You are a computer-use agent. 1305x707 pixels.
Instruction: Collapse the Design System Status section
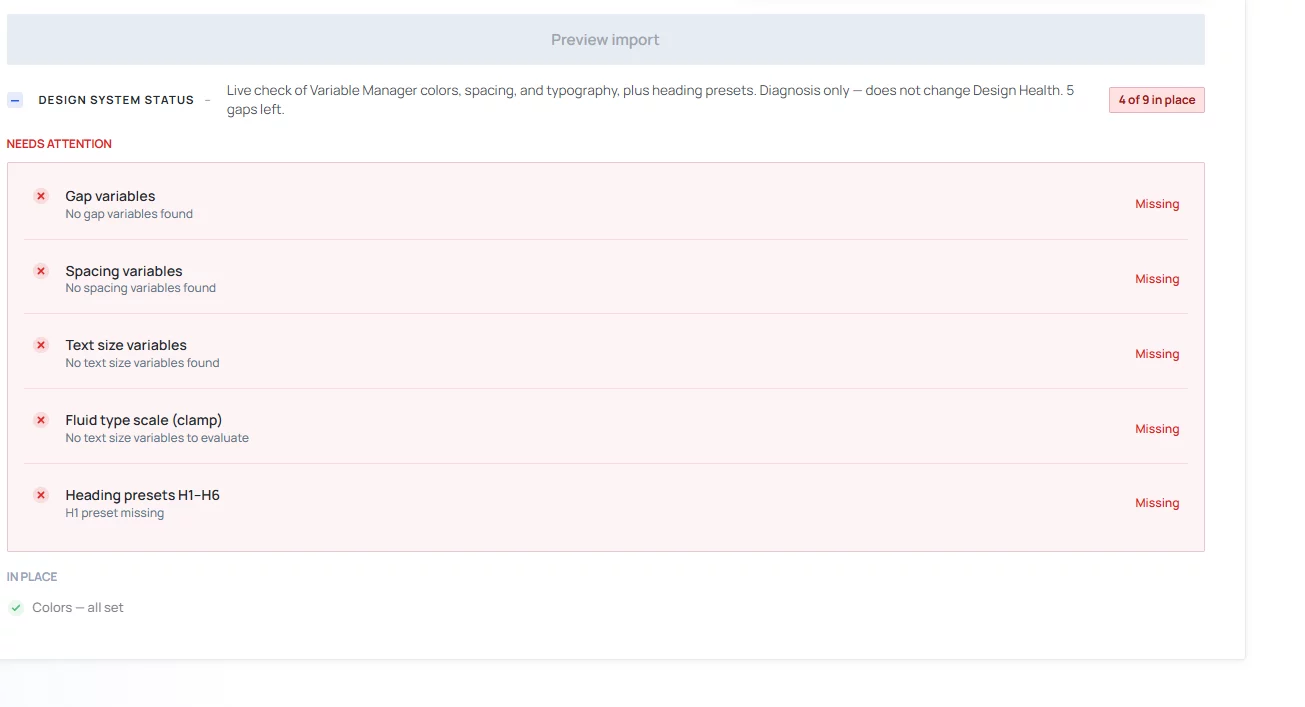15,100
